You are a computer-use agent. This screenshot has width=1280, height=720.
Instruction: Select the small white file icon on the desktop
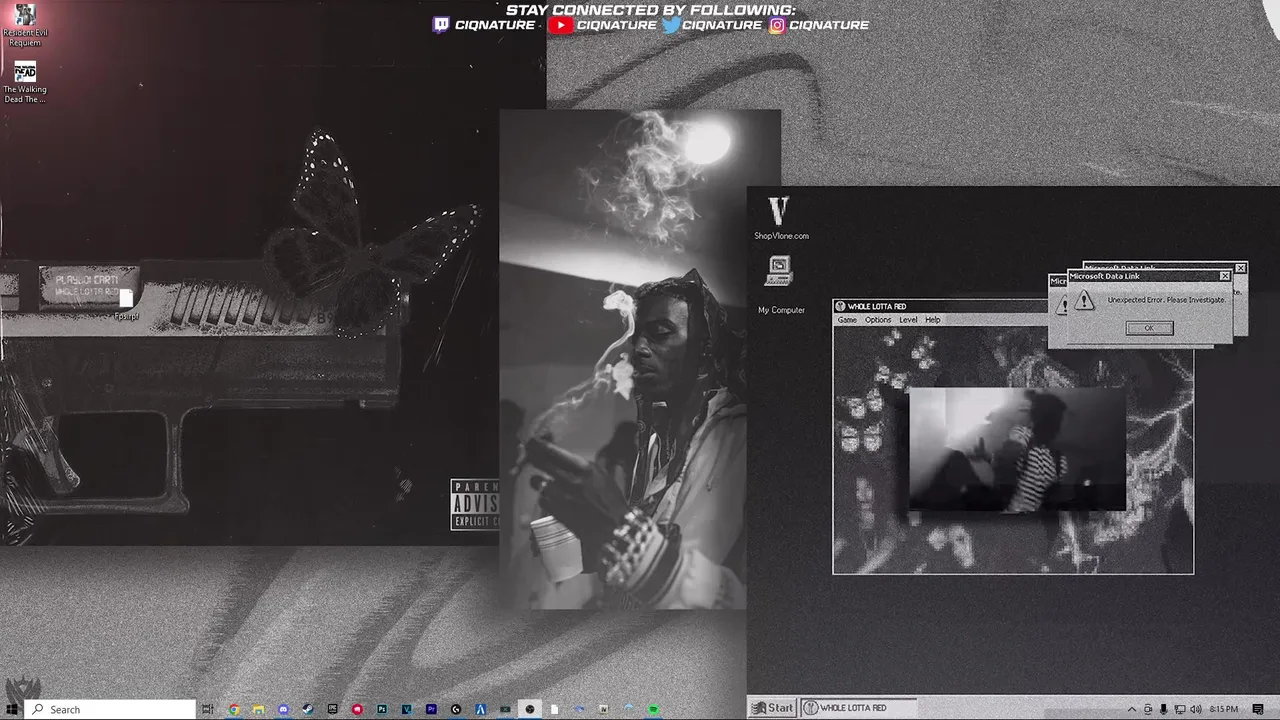pos(126,299)
